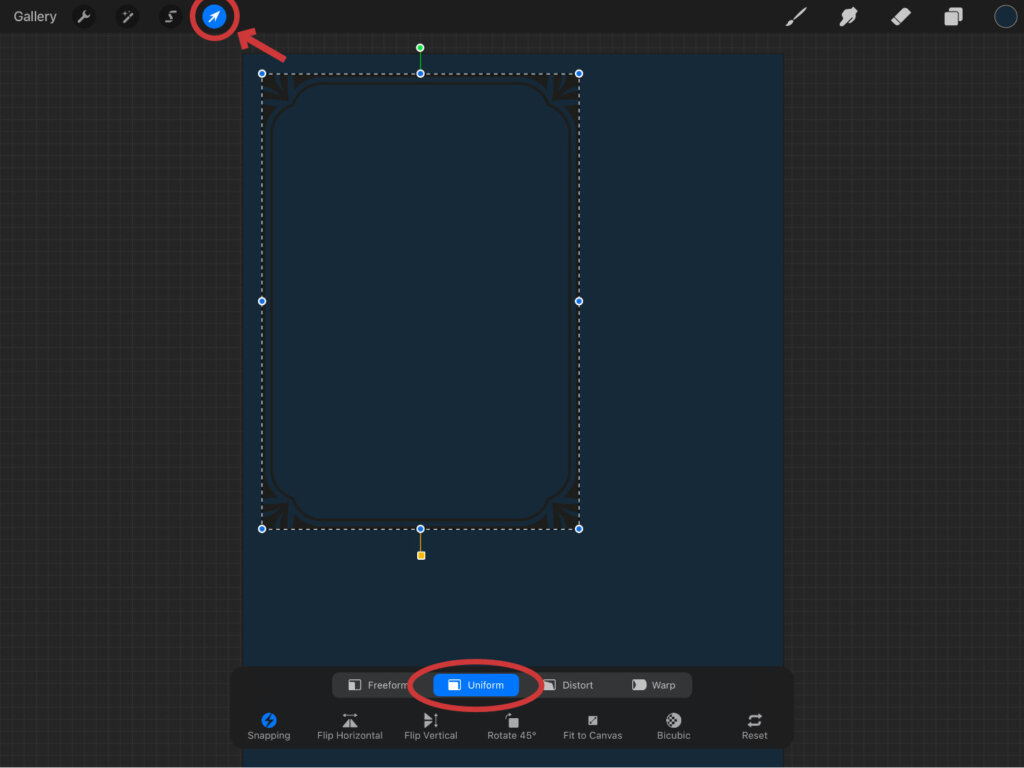Image resolution: width=1024 pixels, height=768 pixels.
Task: Tap the Transform arrow tool
Action: pyautogui.click(x=214, y=17)
